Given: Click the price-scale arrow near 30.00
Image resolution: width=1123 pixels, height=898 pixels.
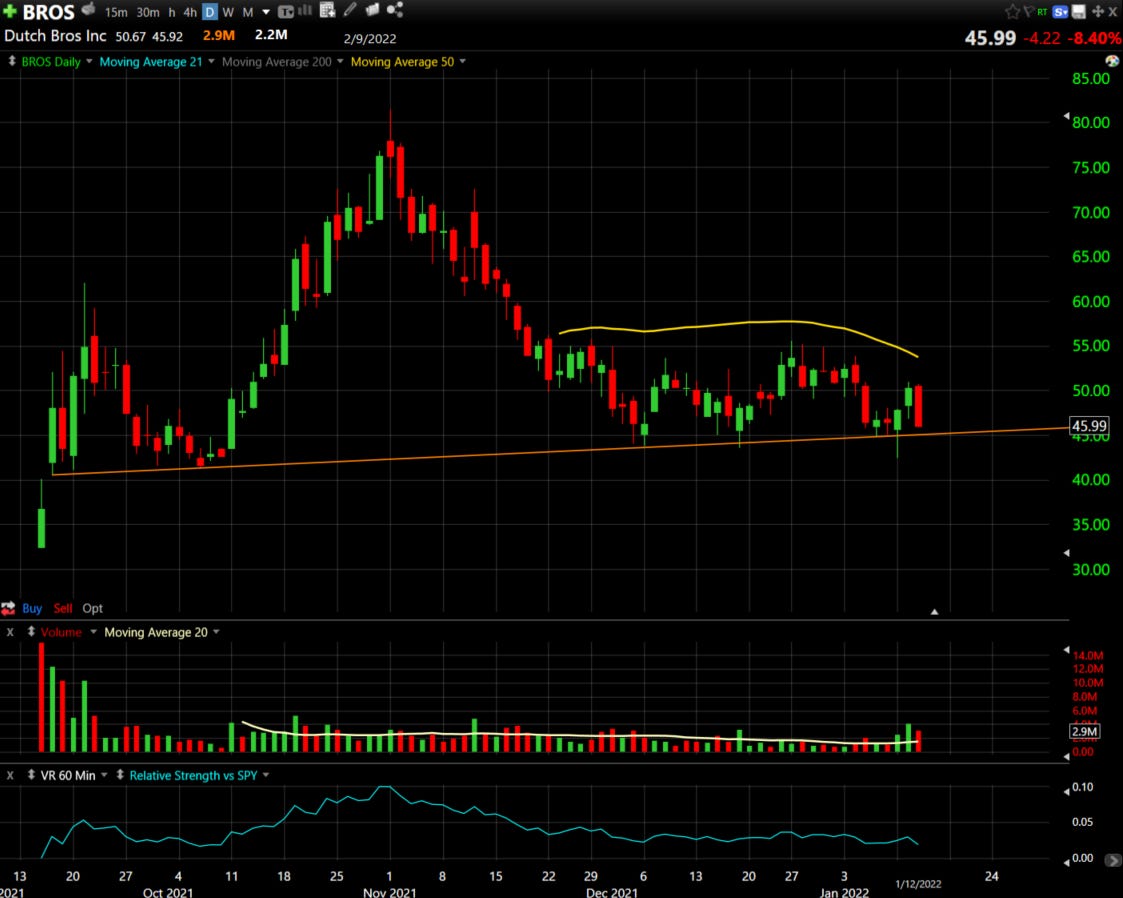Looking at the screenshot, I should 1066,553.
